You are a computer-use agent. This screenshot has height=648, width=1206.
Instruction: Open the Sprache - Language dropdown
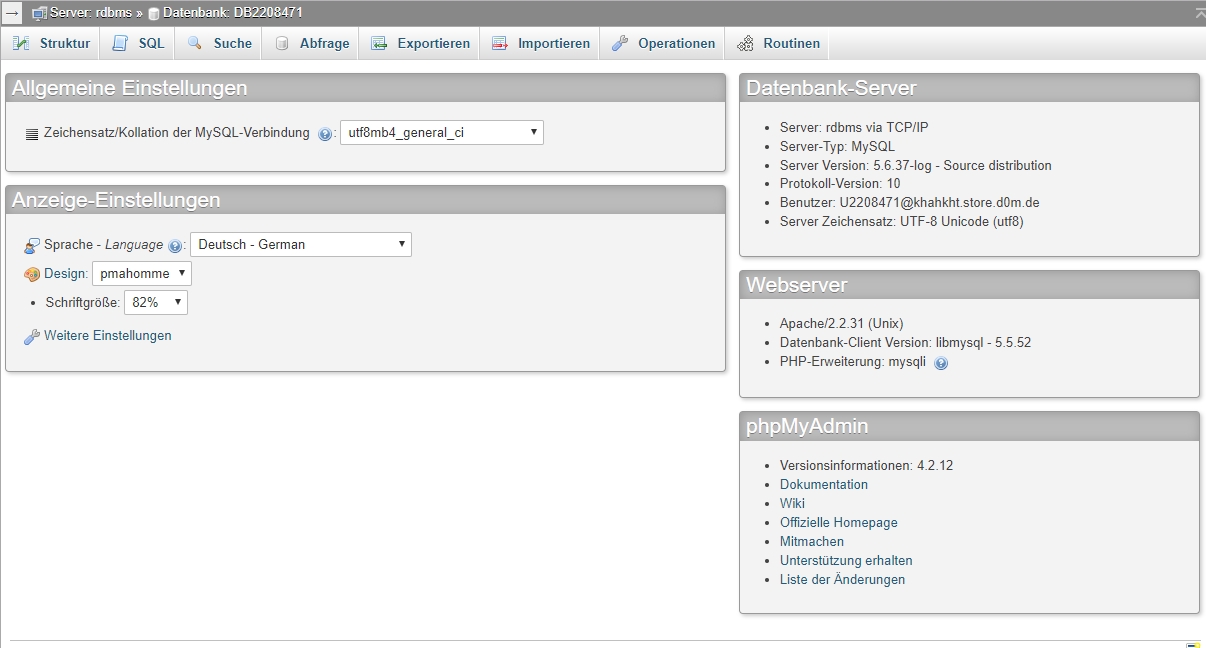(300, 244)
